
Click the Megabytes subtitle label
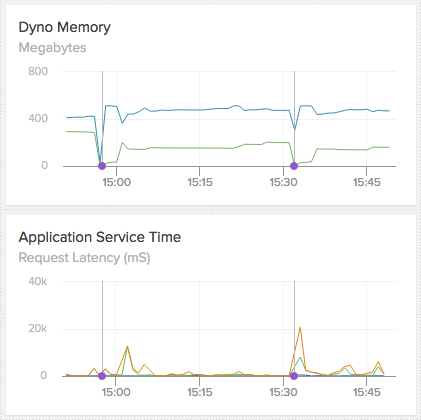[52, 48]
